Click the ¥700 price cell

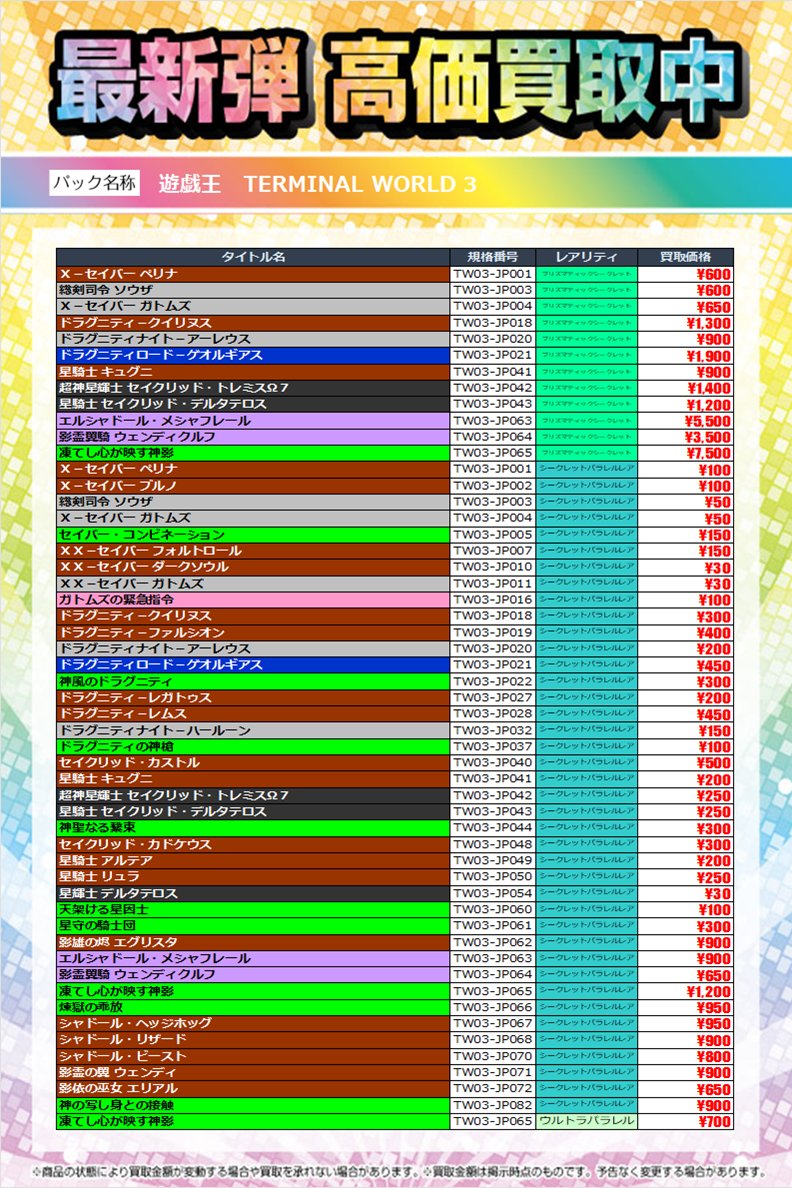point(685,1121)
